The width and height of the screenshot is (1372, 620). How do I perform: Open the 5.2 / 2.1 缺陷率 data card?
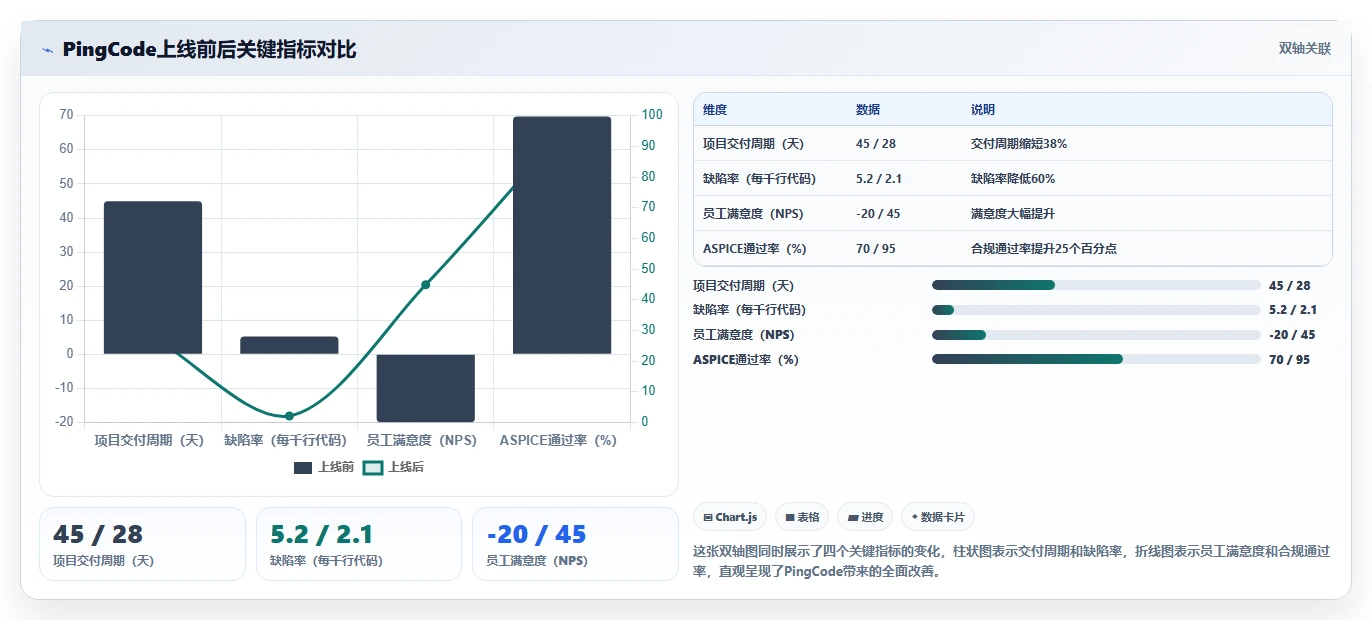(359, 544)
